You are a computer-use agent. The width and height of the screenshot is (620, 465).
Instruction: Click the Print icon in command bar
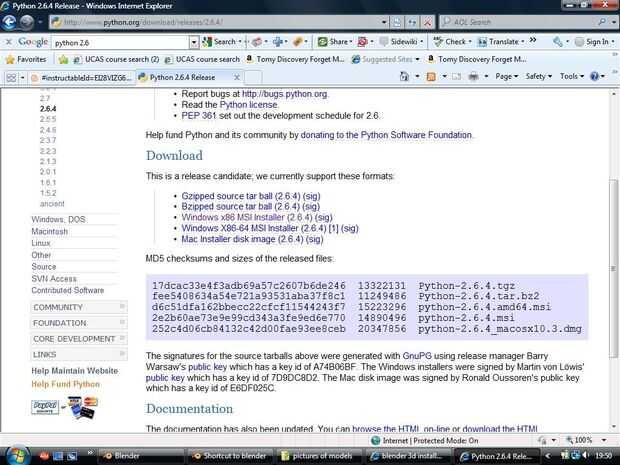[473, 76]
